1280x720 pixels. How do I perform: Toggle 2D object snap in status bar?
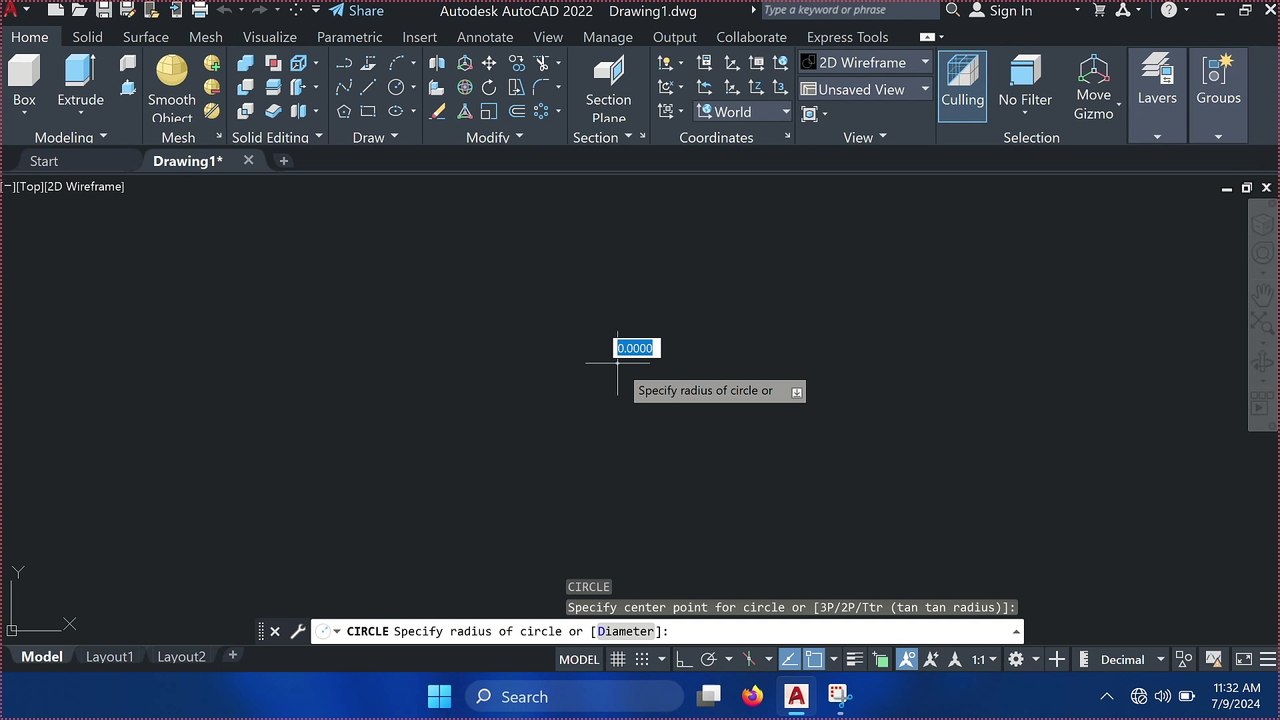click(814, 659)
